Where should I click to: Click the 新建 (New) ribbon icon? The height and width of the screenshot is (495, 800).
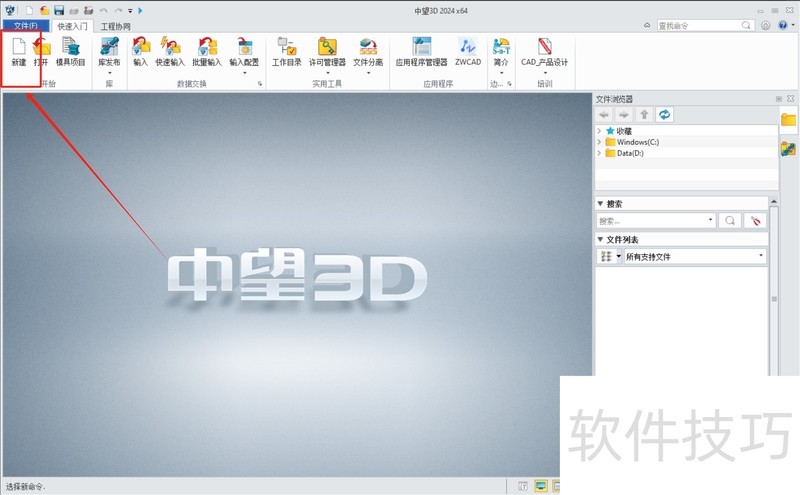tap(19, 52)
